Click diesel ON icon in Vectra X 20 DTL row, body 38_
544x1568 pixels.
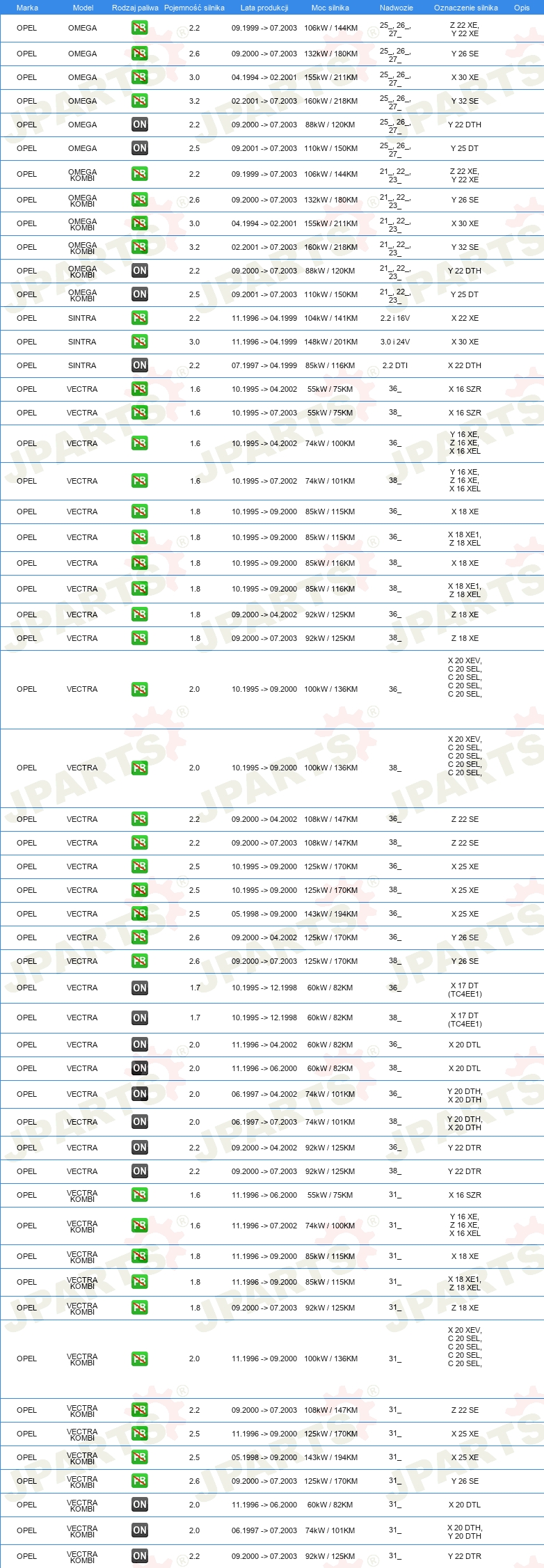(x=140, y=1068)
